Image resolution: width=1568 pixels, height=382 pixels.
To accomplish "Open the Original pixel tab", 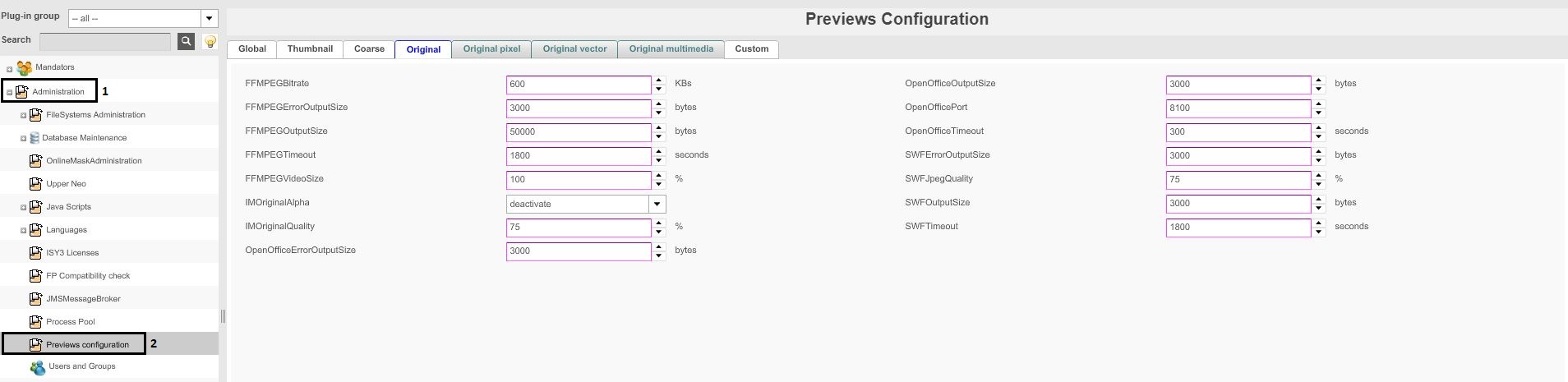I will 491,49.
